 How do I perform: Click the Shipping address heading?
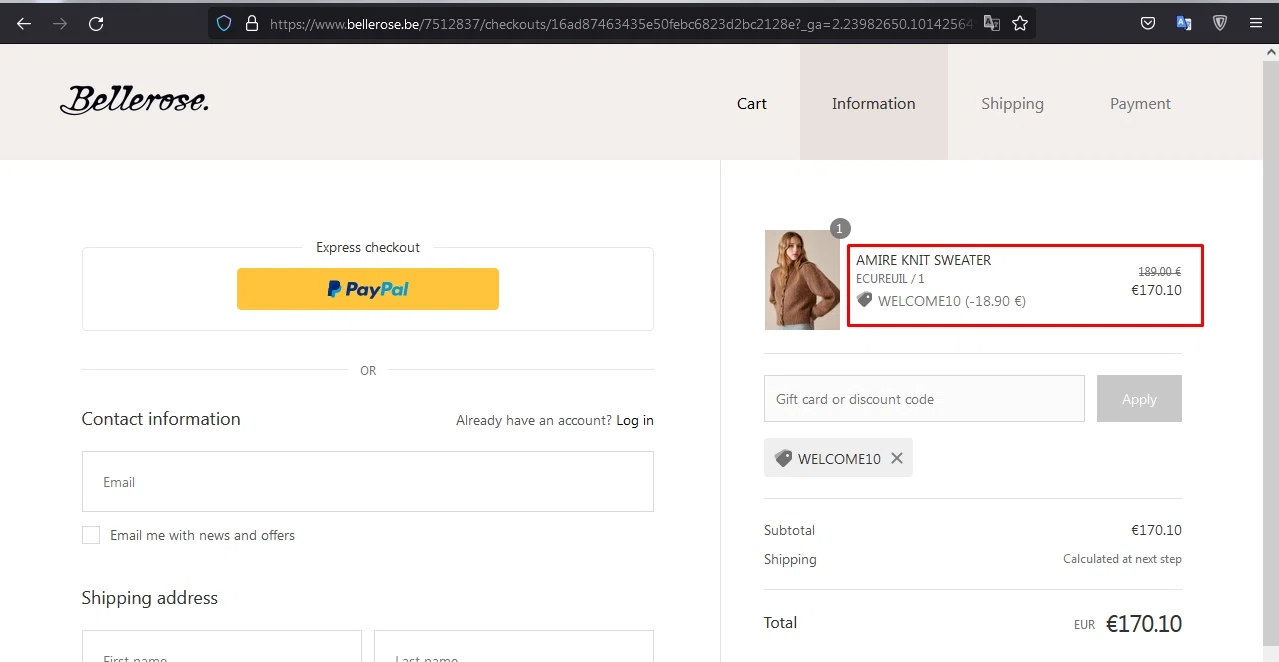(x=150, y=598)
